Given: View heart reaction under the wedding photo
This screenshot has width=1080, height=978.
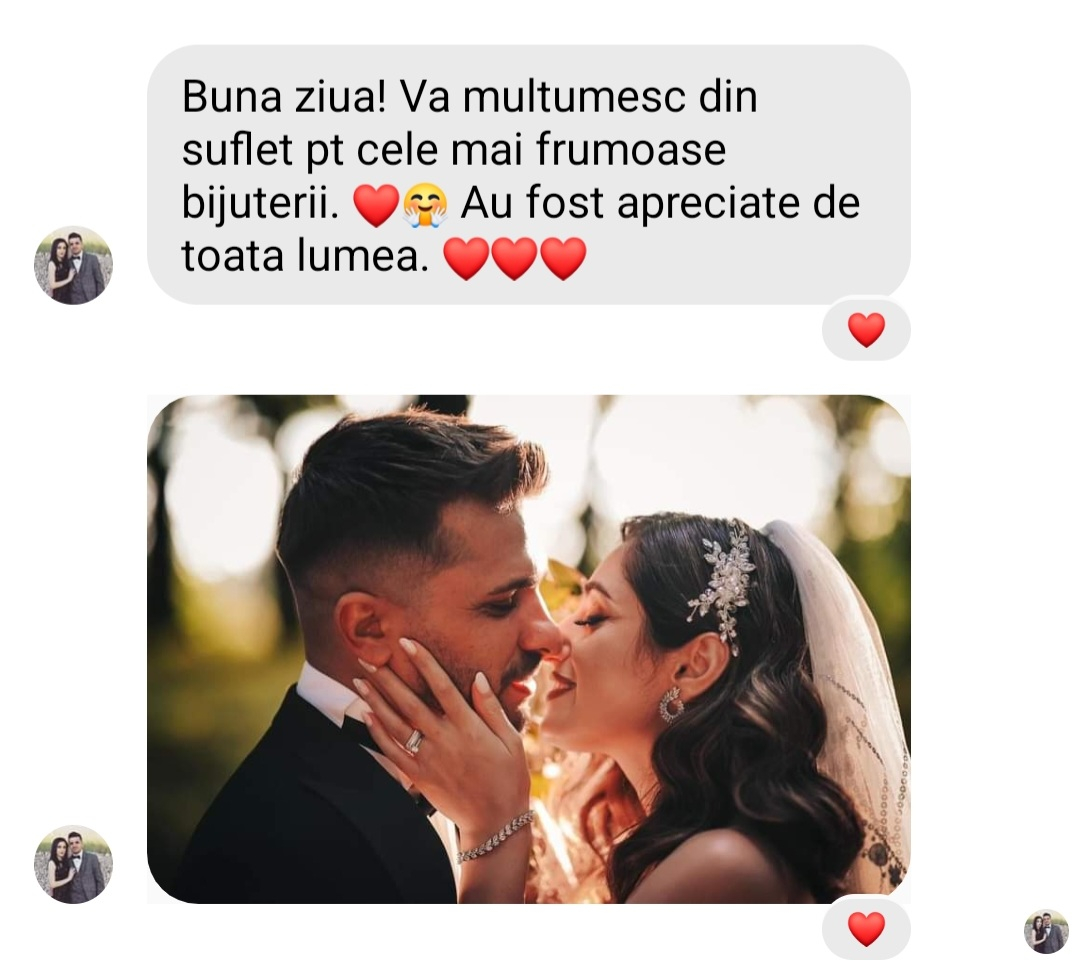Looking at the screenshot, I should point(866,929).
